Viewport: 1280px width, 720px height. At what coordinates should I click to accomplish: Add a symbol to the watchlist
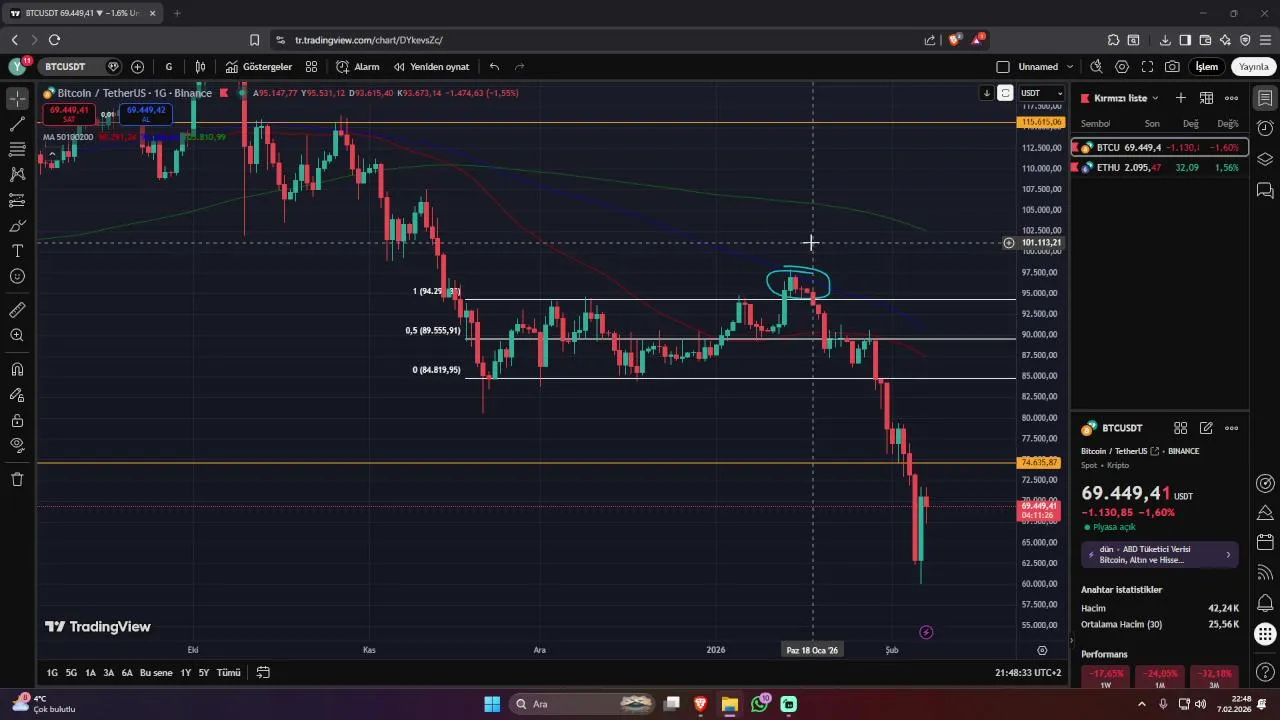[x=1180, y=98]
